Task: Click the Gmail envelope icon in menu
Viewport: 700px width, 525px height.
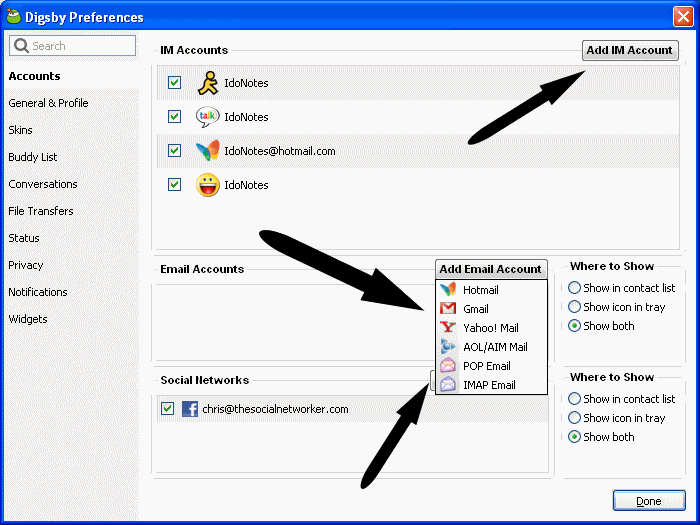Action: [x=448, y=308]
